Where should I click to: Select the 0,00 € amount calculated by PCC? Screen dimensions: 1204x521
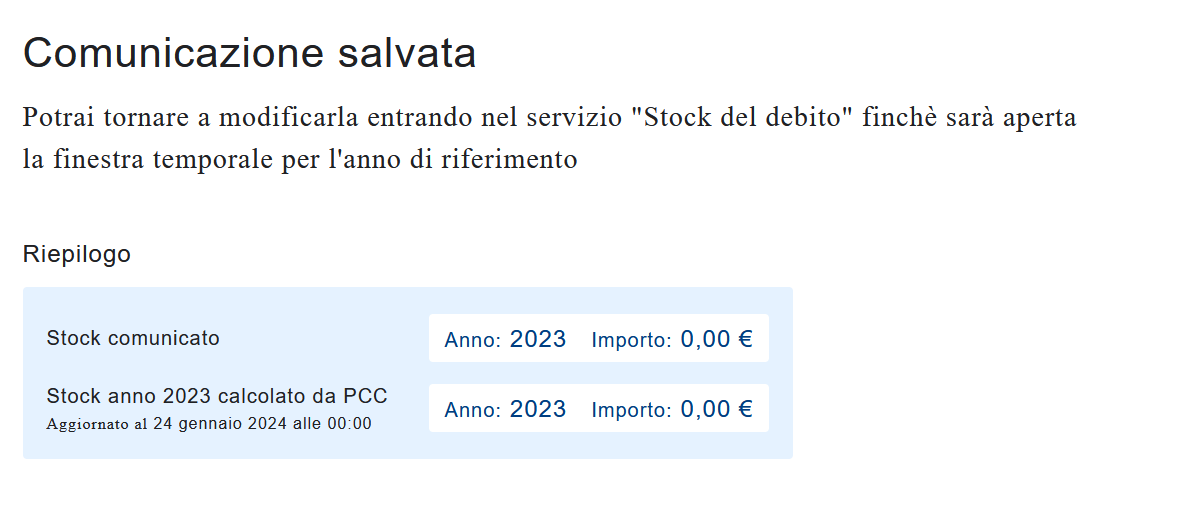coord(716,409)
